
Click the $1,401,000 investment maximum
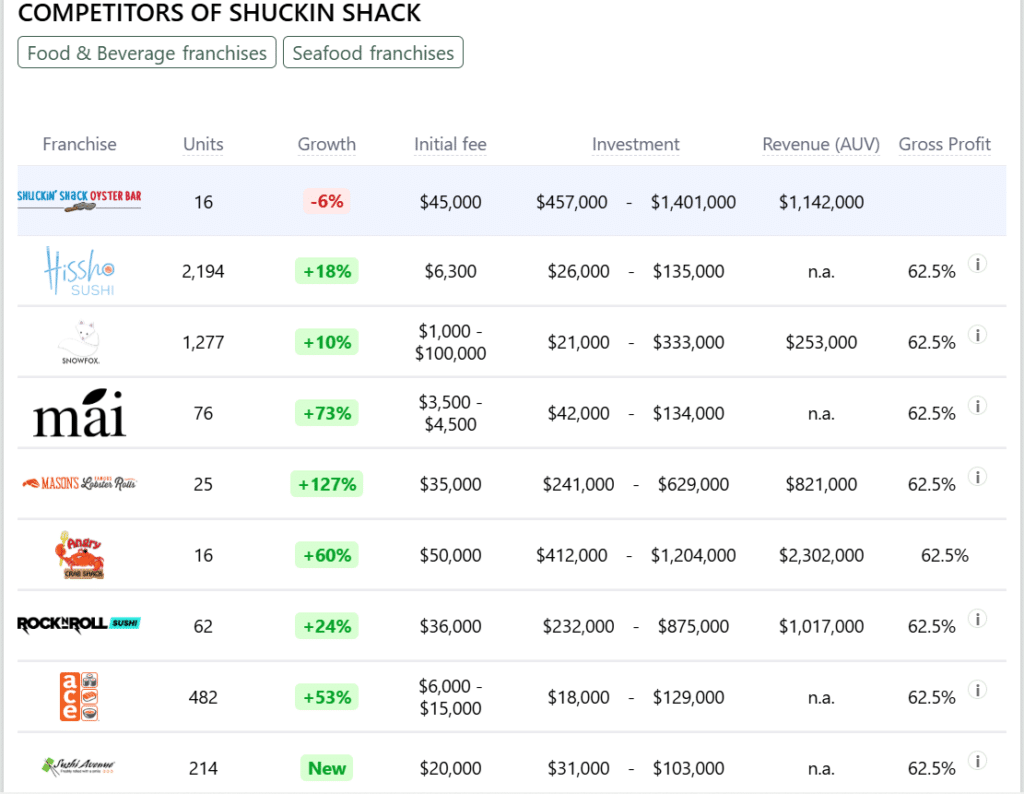point(693,202)
